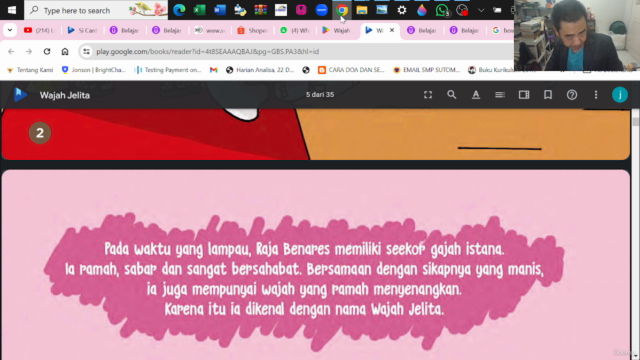
Task: Go forward in browser history
Action: click(x=29, y=51)
